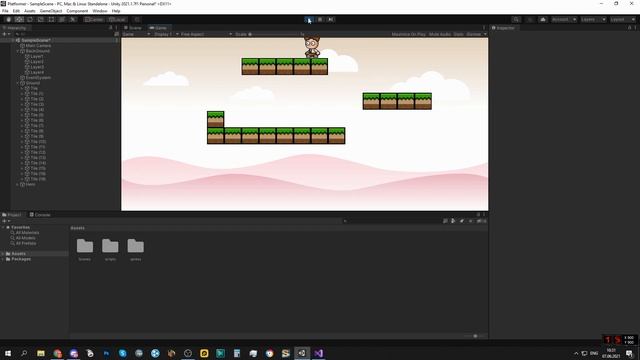
Task: Open the Gizmos dropdown arrow
Action: [485, 34]
